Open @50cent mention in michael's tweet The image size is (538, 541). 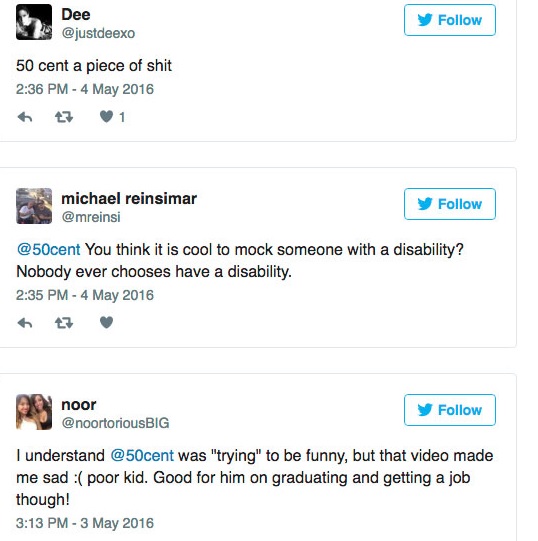point(48,249)
